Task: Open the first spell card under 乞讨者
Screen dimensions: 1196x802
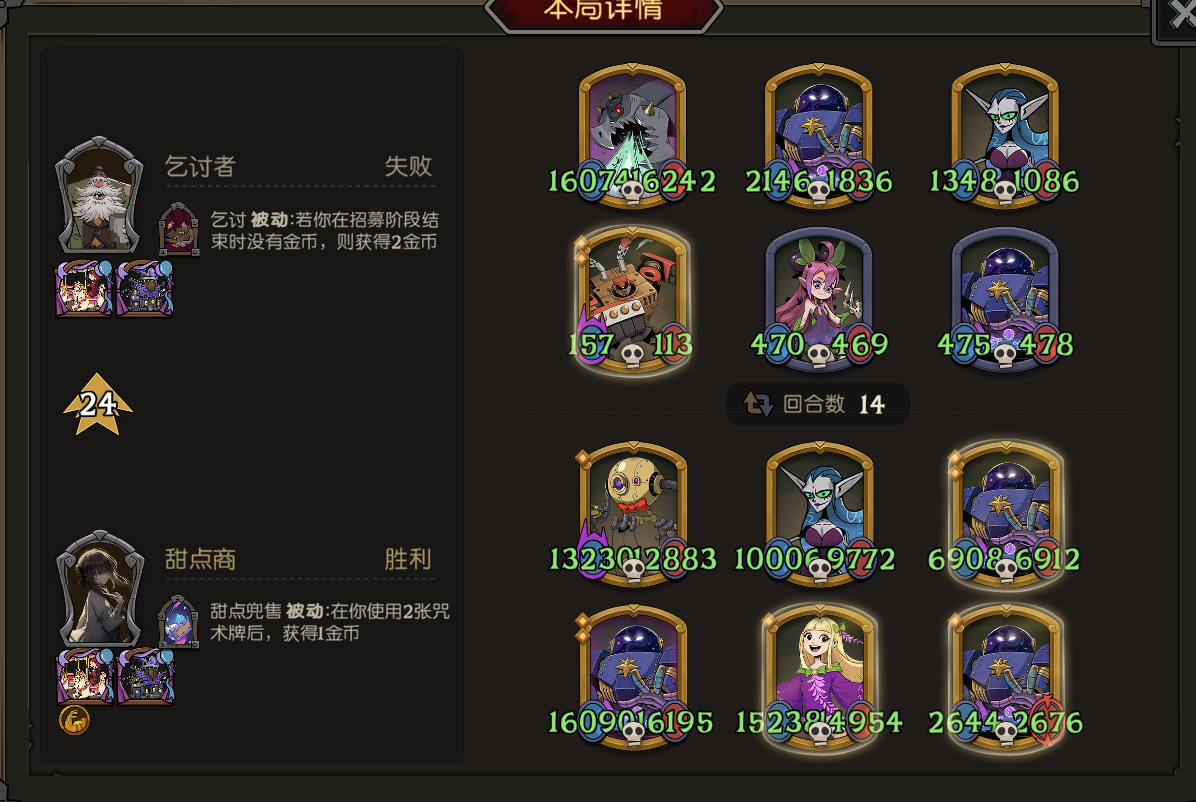Action: pos(84,288)
